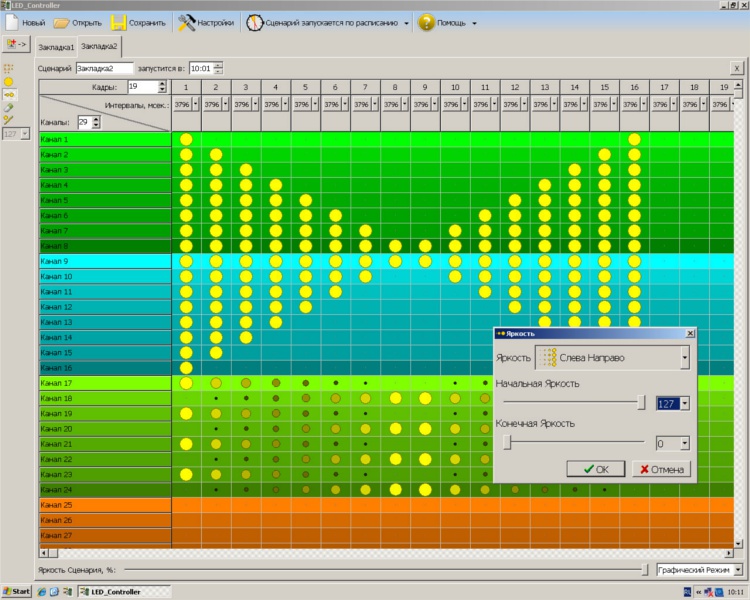Select the yellow circle tool in left sidebar
Image resolution: width=750 pixels, height=600 pixels.
click(x=9, y=81)
